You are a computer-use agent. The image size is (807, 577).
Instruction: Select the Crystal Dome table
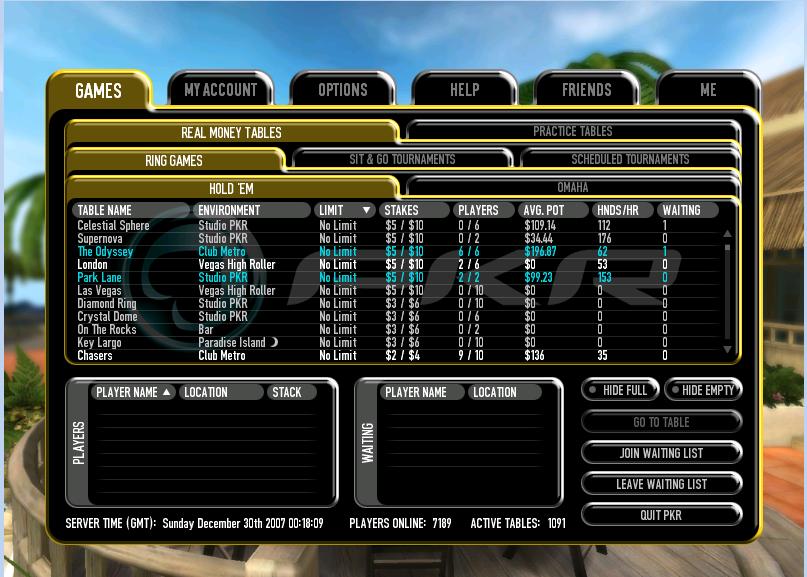(x=396, y=317)
